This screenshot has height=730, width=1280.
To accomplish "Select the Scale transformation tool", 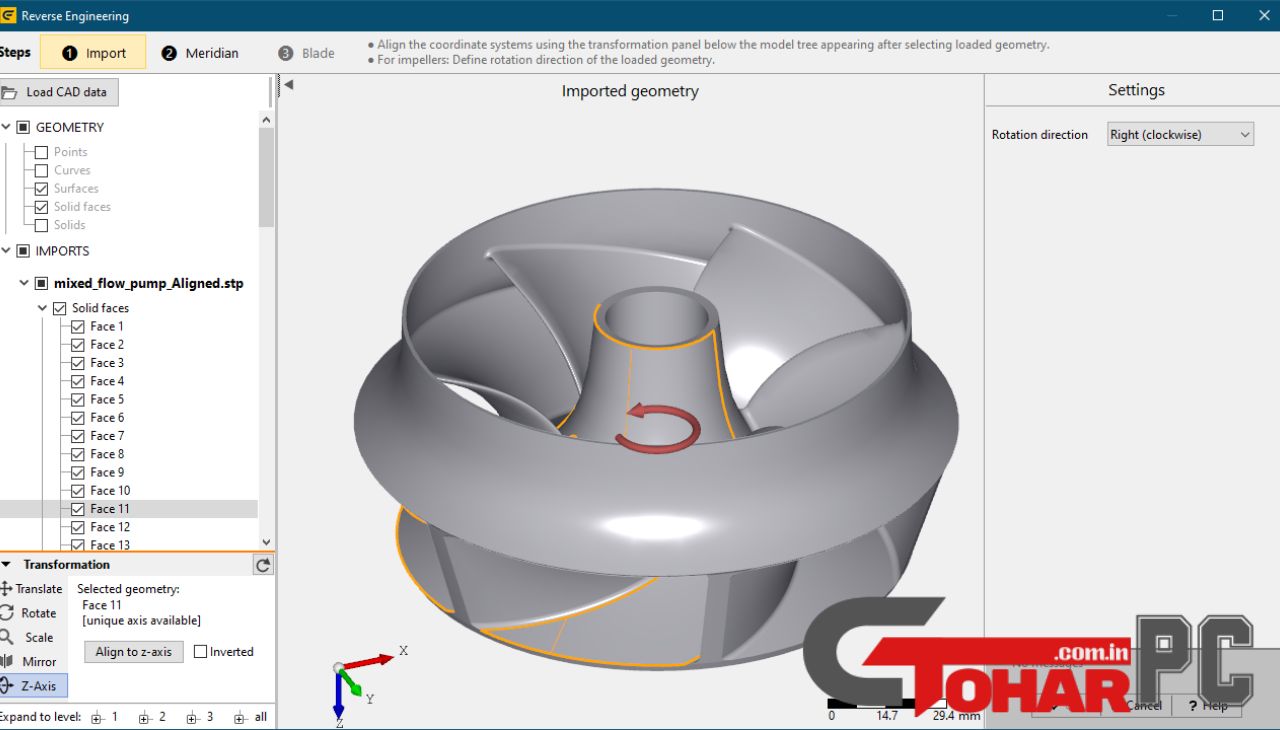I will (x=33, y=637).
